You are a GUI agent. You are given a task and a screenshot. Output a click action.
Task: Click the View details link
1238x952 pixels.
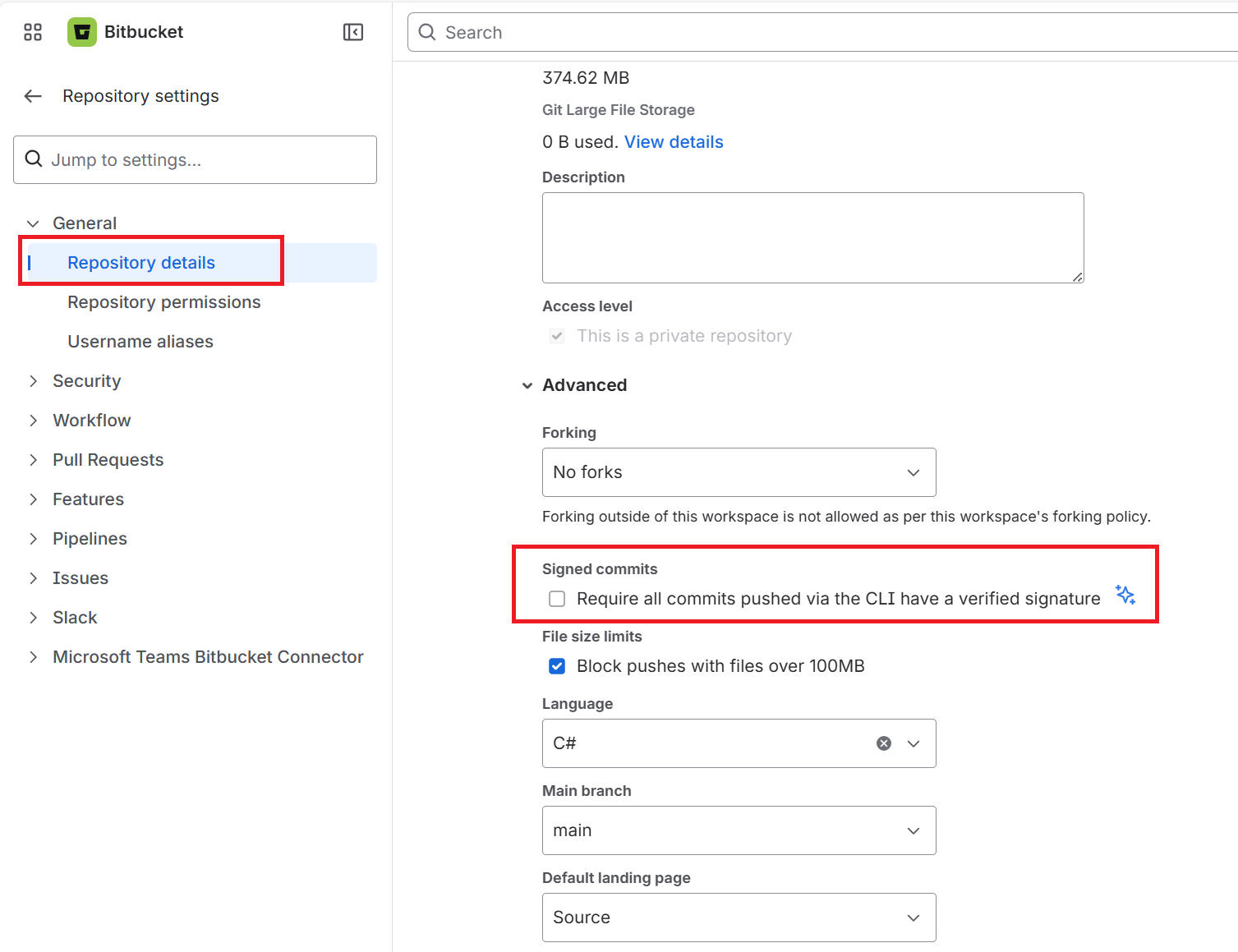[x=674, y=142]
